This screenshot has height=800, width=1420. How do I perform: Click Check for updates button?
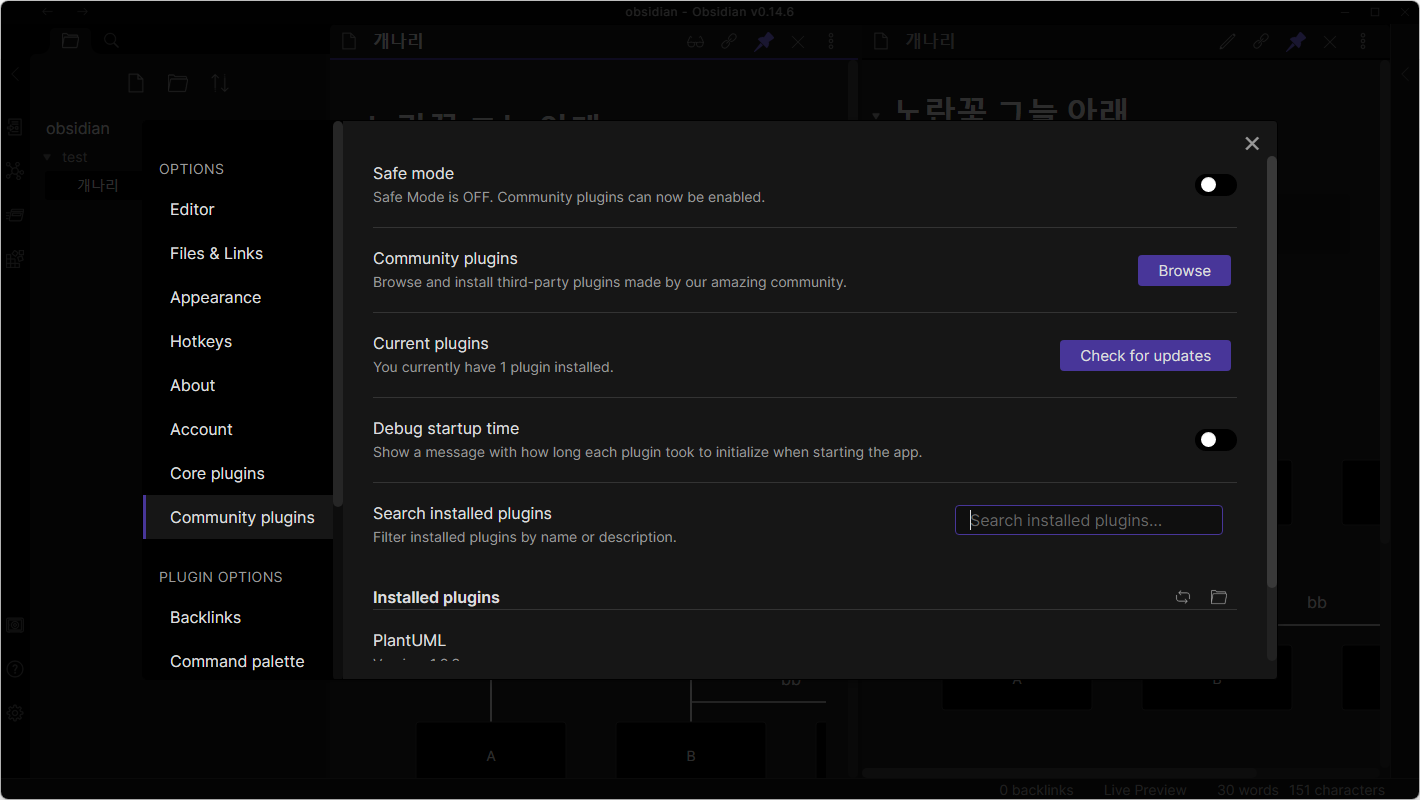[1145, 356]
